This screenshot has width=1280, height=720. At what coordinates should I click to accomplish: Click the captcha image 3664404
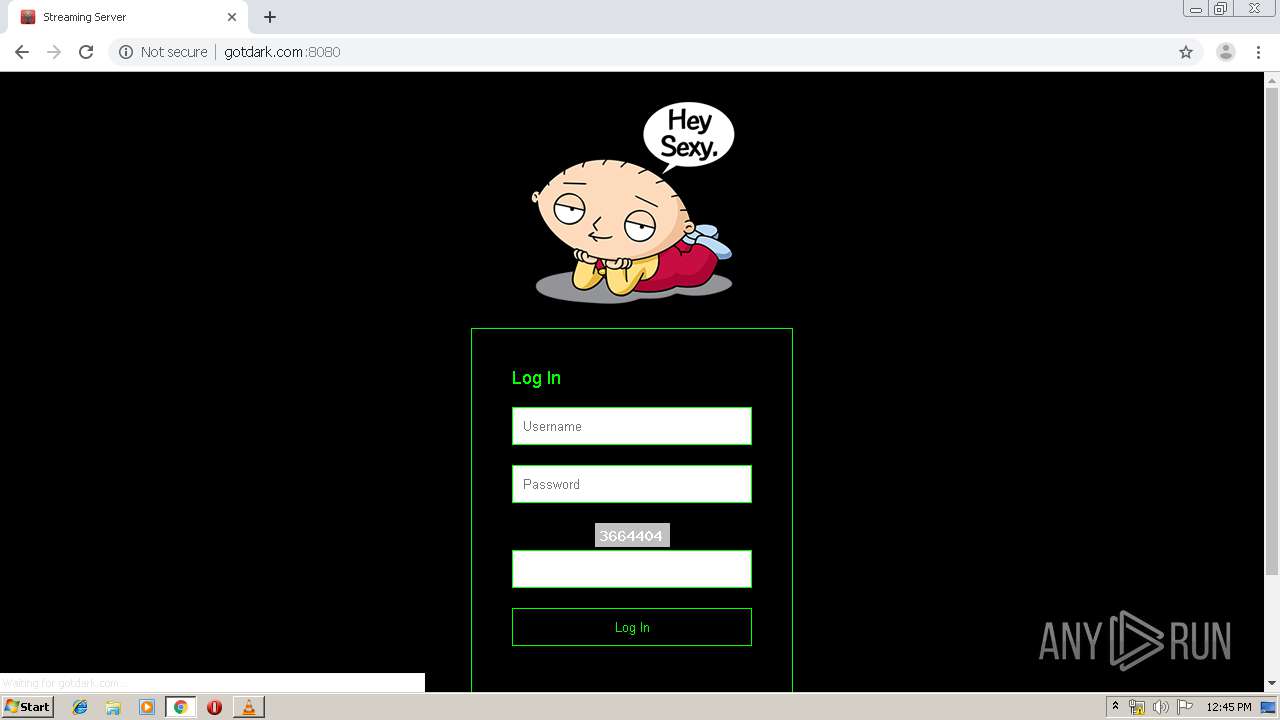click(x=632, y=536)
